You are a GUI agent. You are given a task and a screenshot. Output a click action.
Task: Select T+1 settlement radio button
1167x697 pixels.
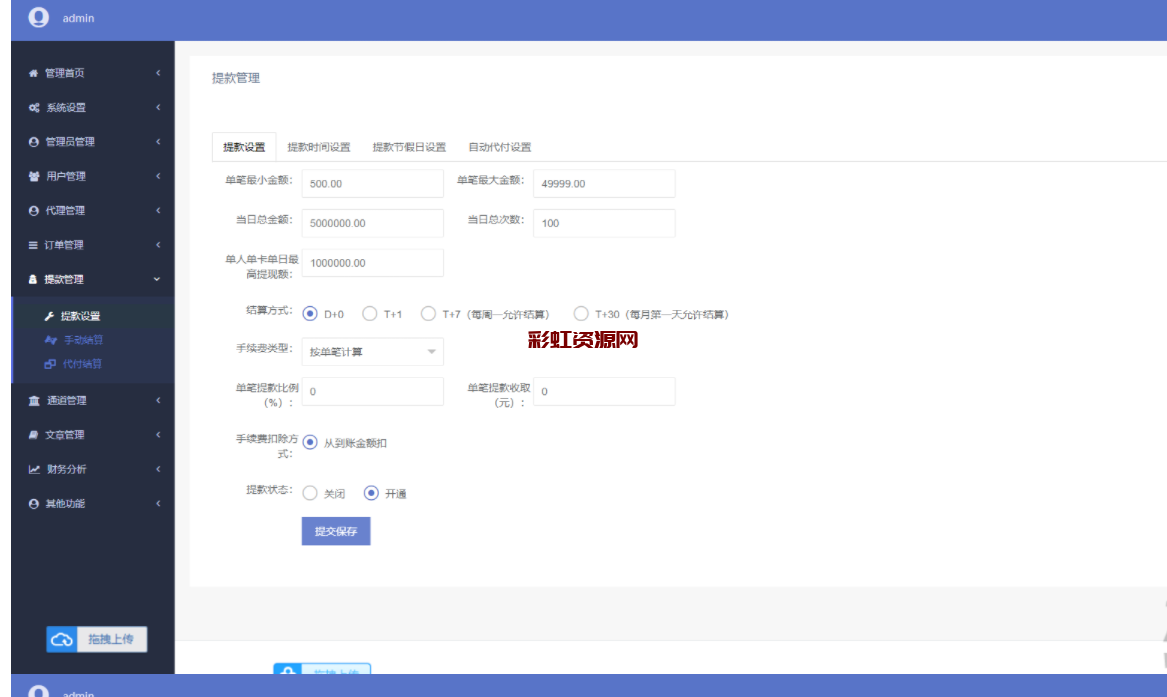point(369,314)
